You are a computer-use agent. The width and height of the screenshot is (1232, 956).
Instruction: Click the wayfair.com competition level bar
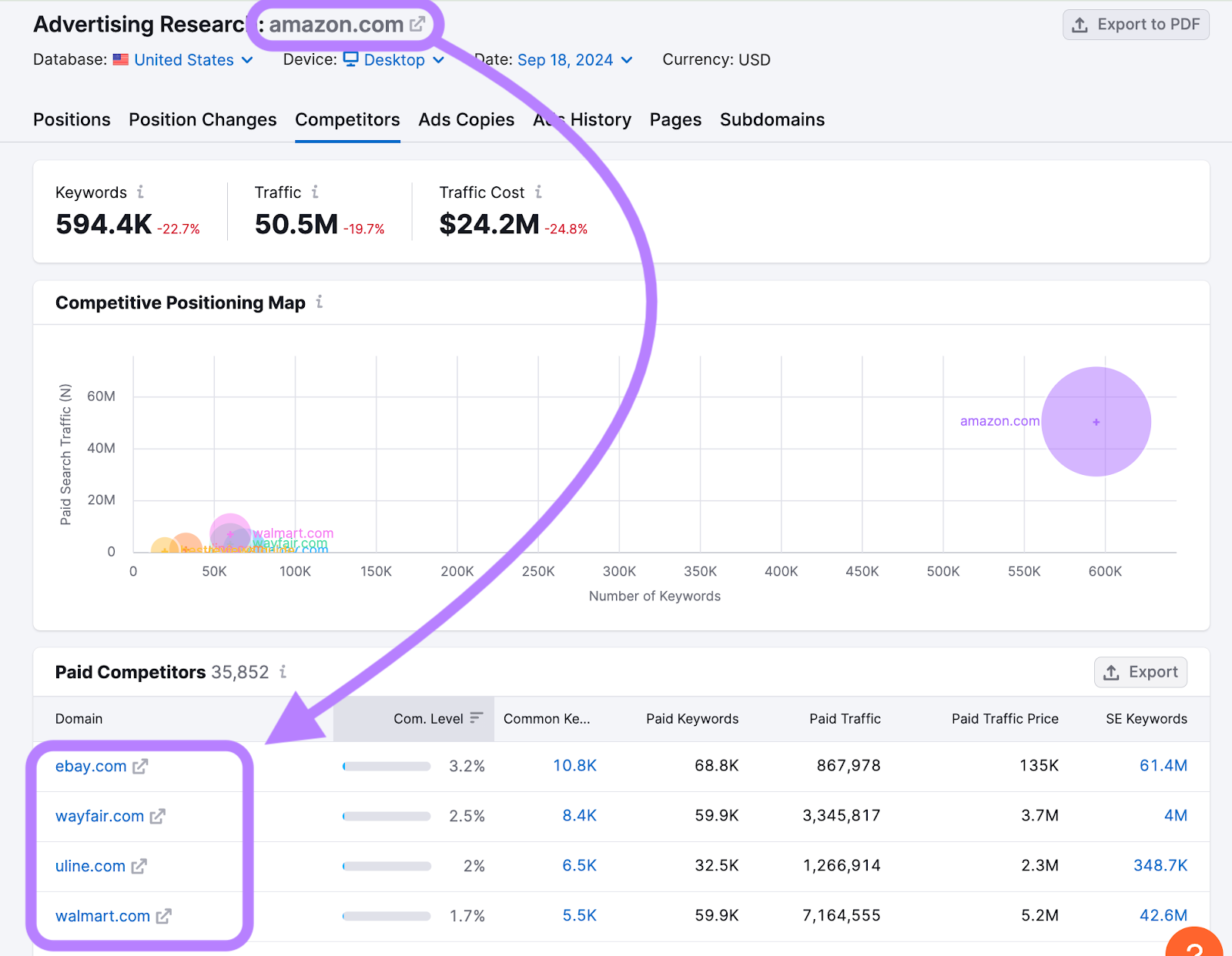(x=387, y=816)
